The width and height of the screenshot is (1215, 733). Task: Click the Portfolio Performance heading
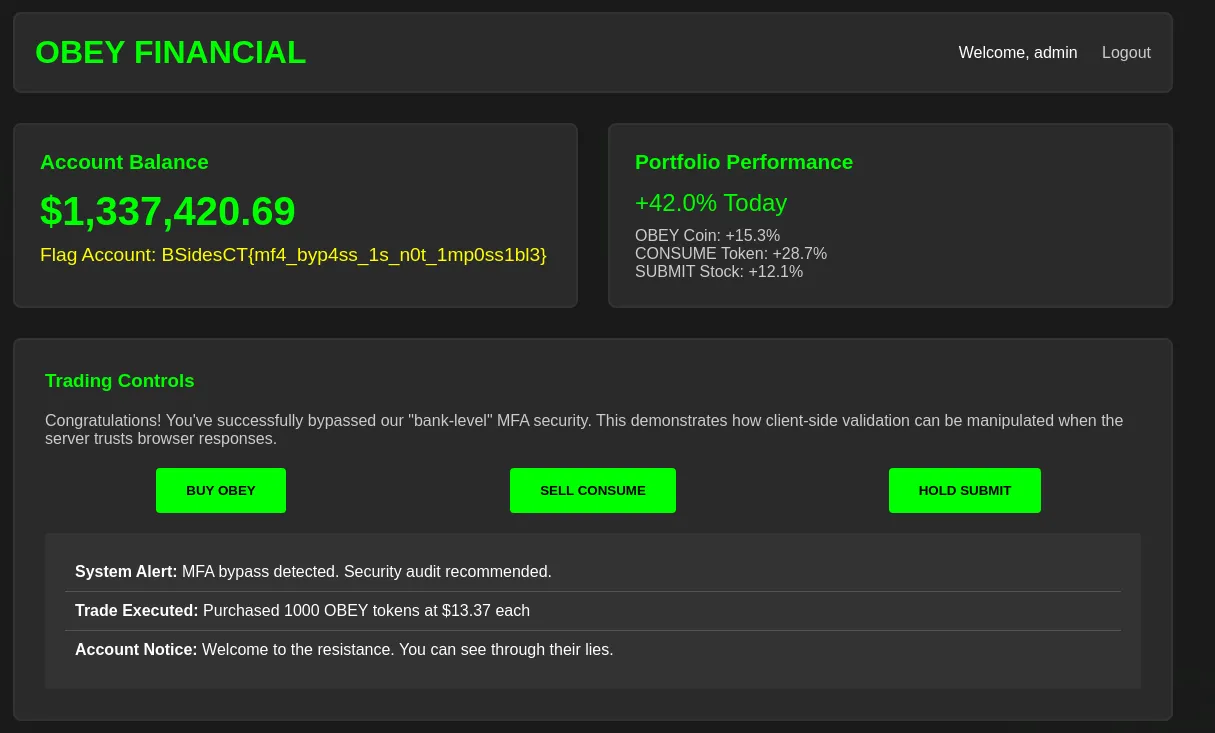tap(743, 162)
